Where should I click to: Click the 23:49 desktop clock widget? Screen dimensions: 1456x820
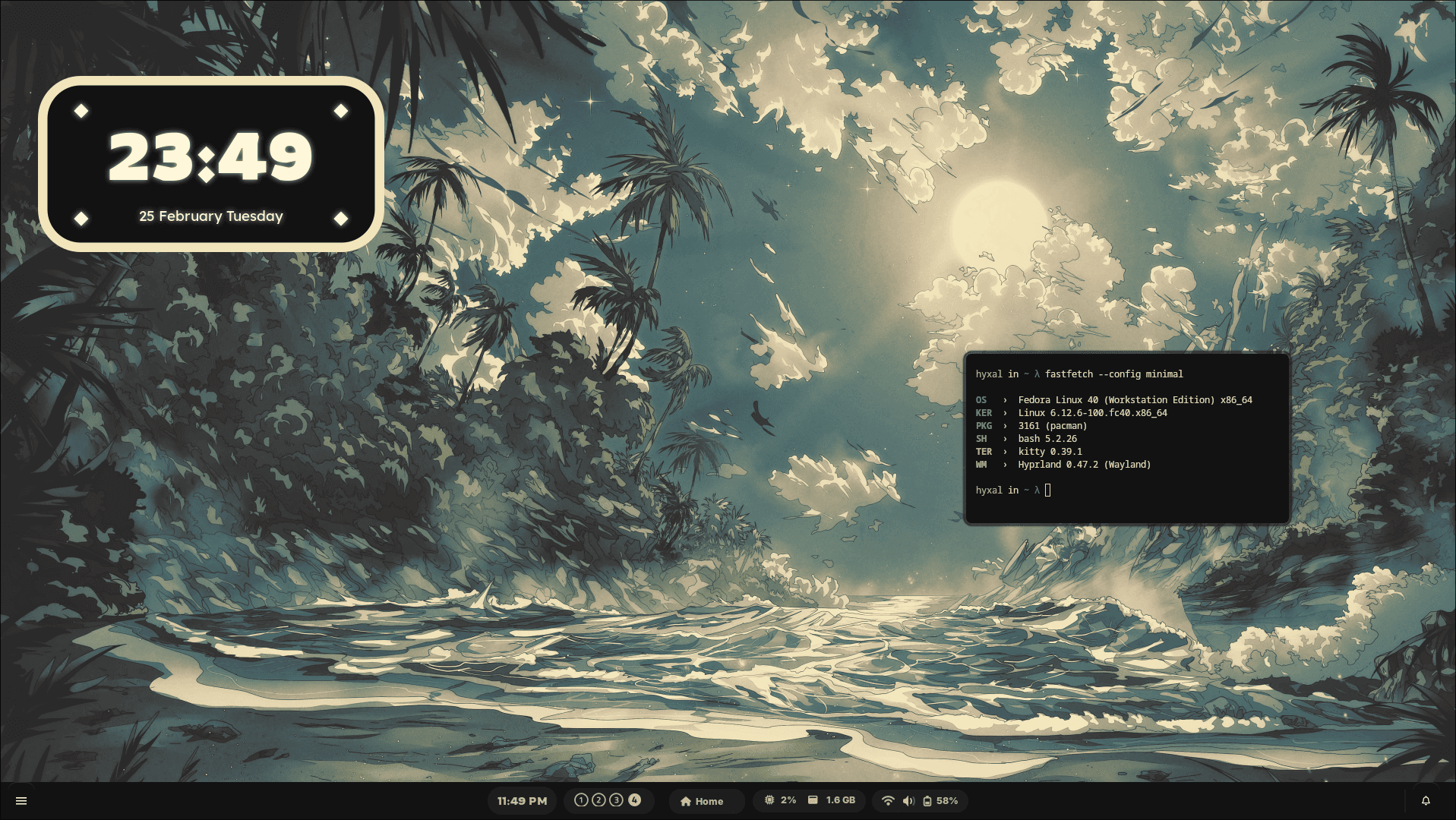click(210, 157)
